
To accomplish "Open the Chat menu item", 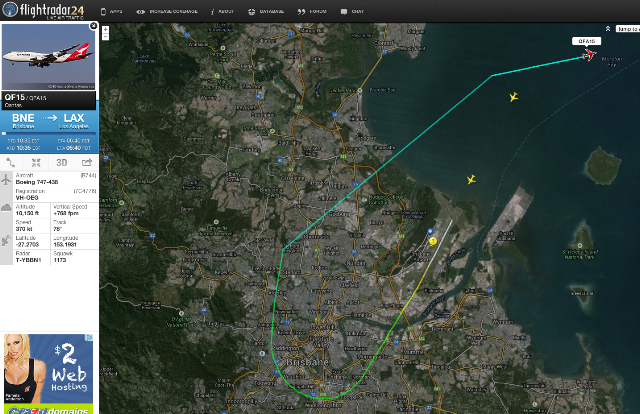I will 352,11.
